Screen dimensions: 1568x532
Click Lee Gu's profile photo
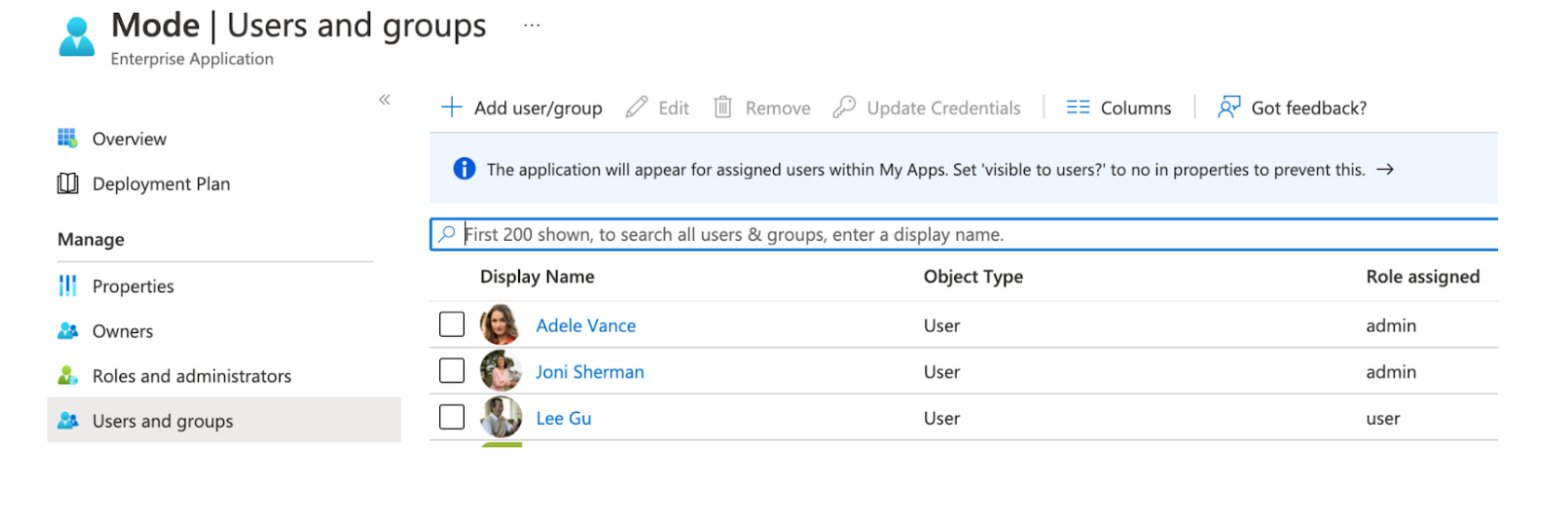pos(500,418)
